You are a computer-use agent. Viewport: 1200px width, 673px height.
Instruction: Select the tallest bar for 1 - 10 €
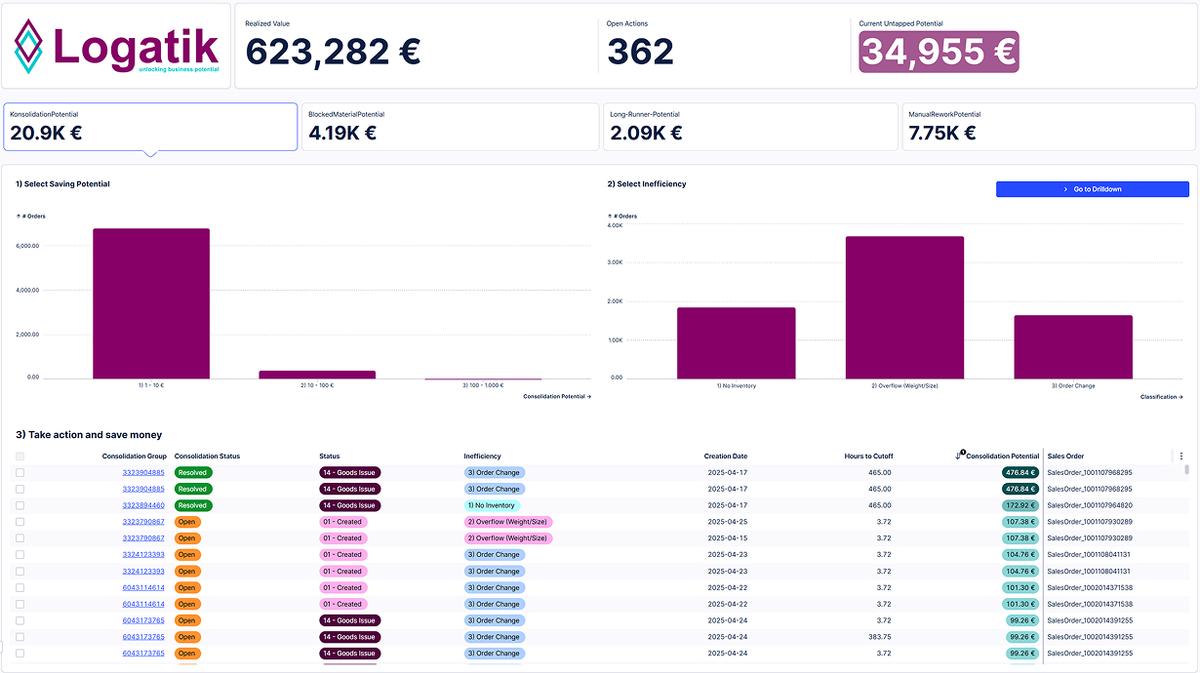151,303
